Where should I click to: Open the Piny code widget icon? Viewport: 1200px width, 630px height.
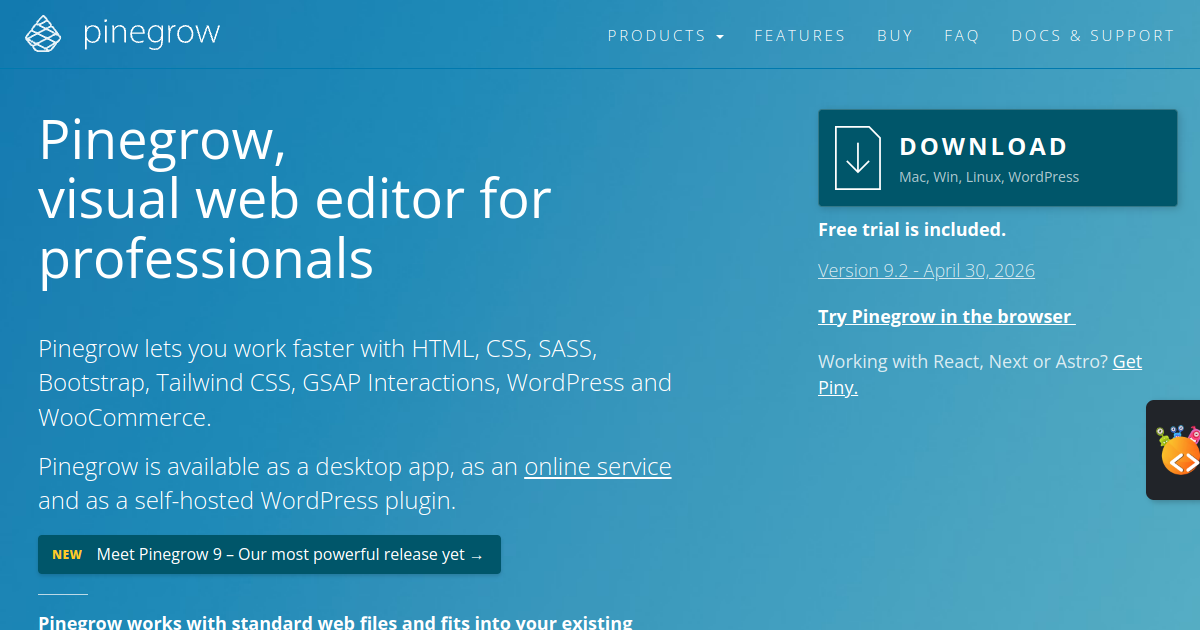tap(1180, 451)
